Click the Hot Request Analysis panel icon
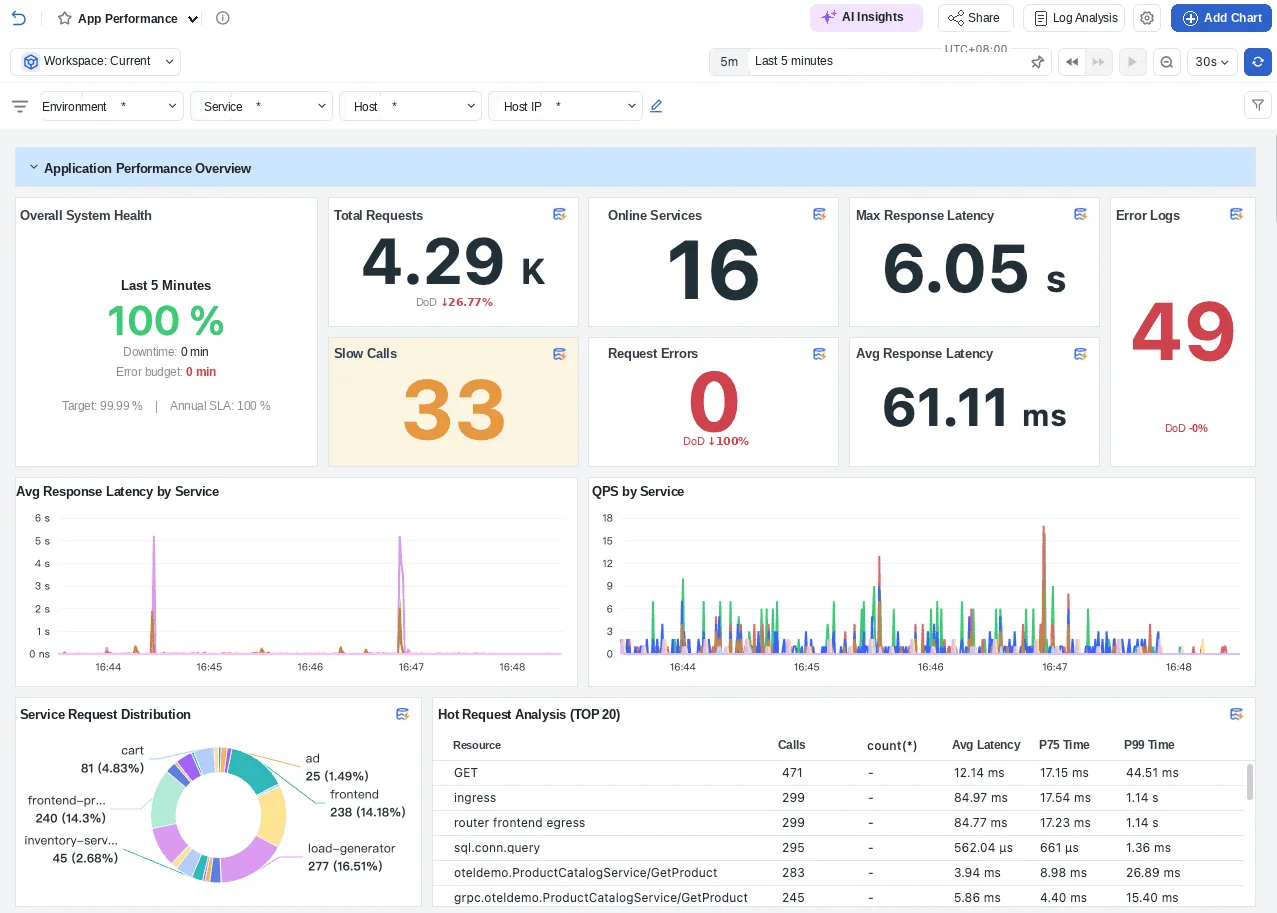Screen dimensions: 1277x913 click(1237, 714)
